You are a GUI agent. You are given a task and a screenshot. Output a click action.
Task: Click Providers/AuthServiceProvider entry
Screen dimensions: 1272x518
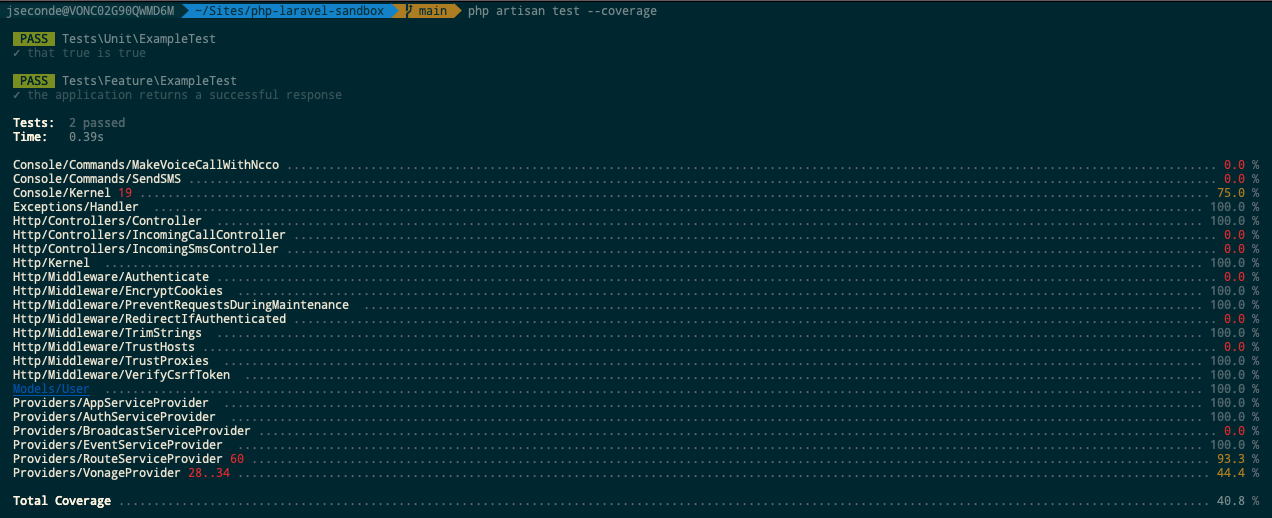[114, 417]
